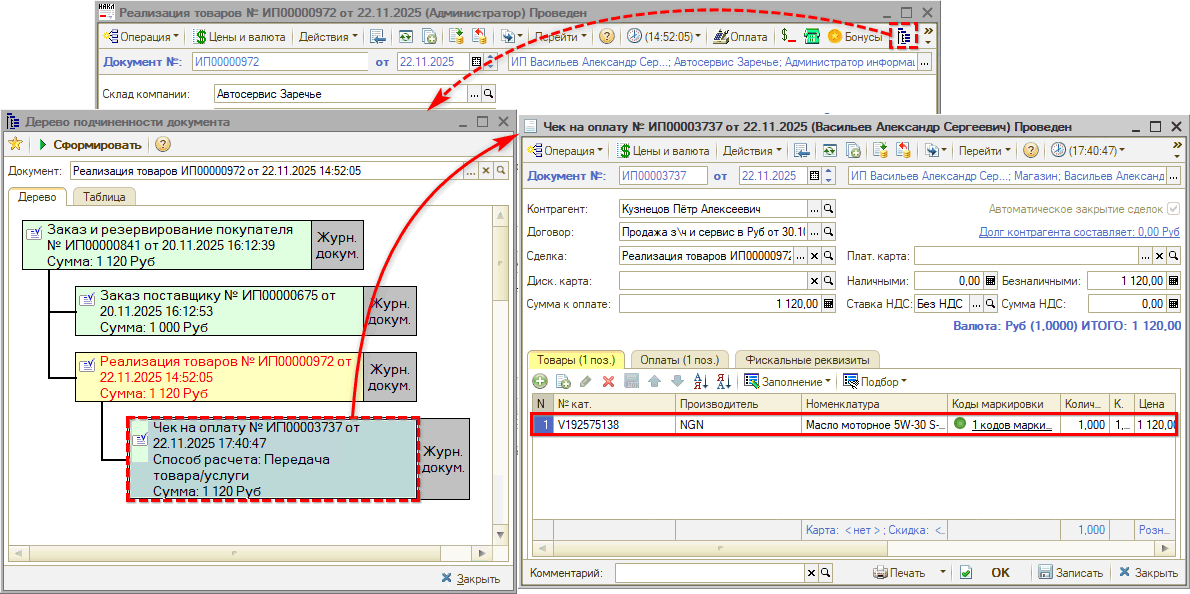Expand the Заполнение dropdown menu
This screenshot has width=1190, height=594.
pyautogui.click(x=790, y=381)
